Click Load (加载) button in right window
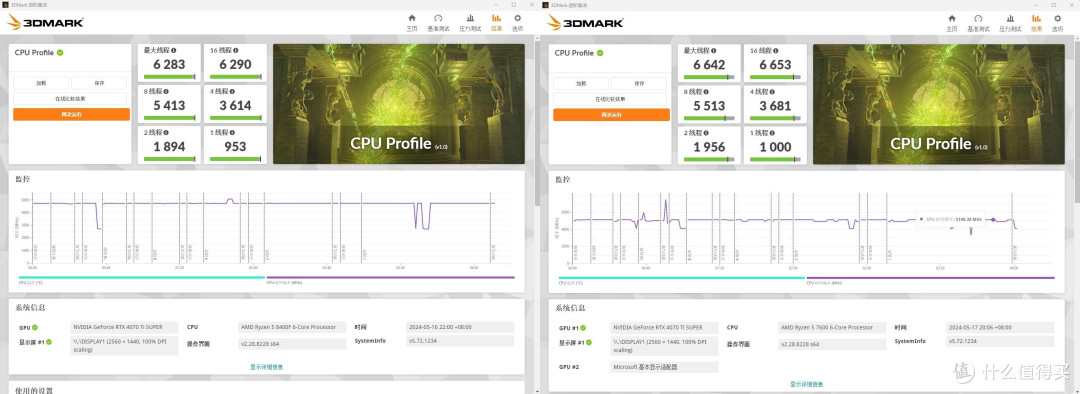 pyautogui.click(x=581, y=83)
